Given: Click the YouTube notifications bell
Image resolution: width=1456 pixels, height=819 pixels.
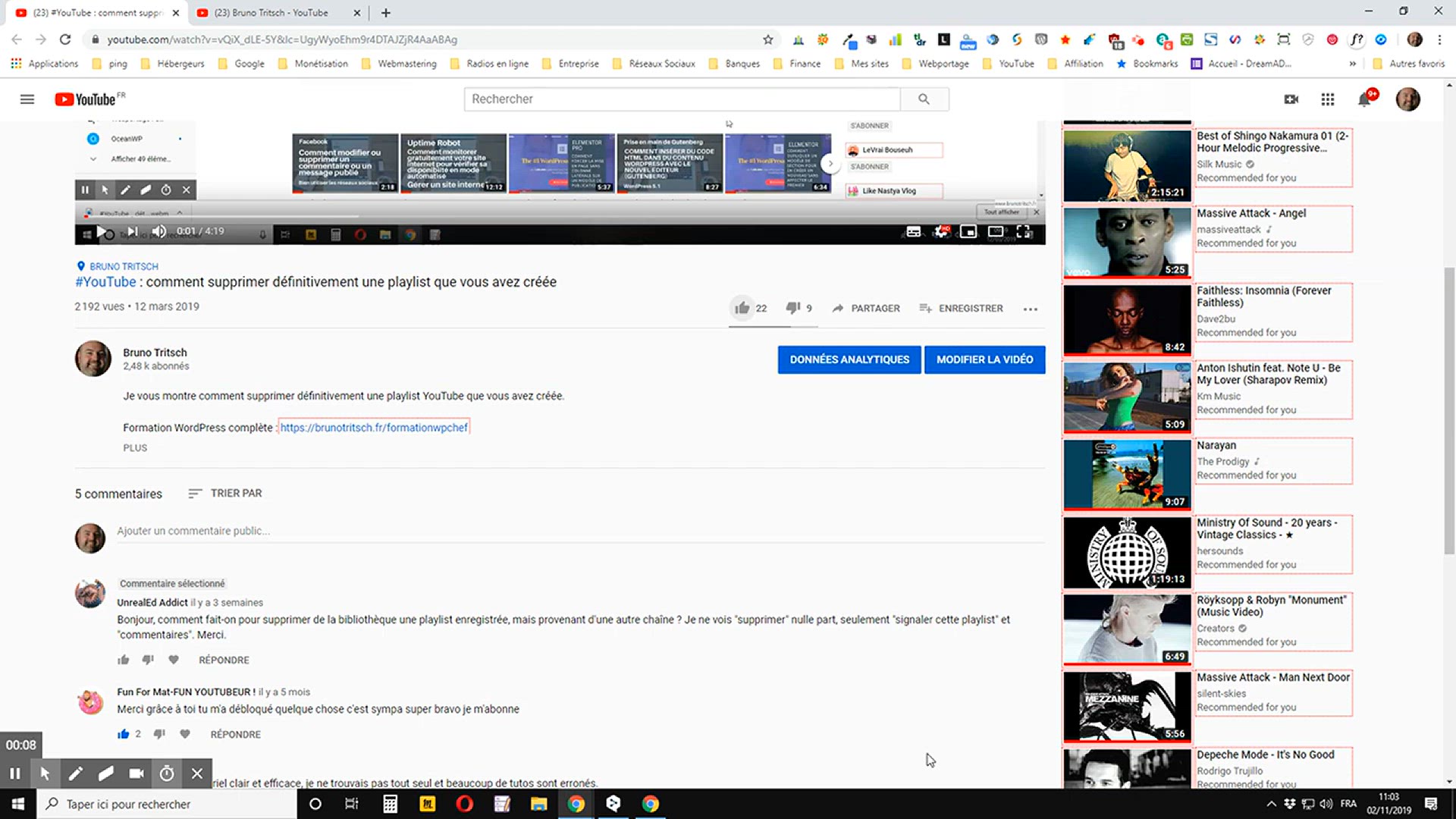Looking at the screenshot, I should click(1364, 99).
